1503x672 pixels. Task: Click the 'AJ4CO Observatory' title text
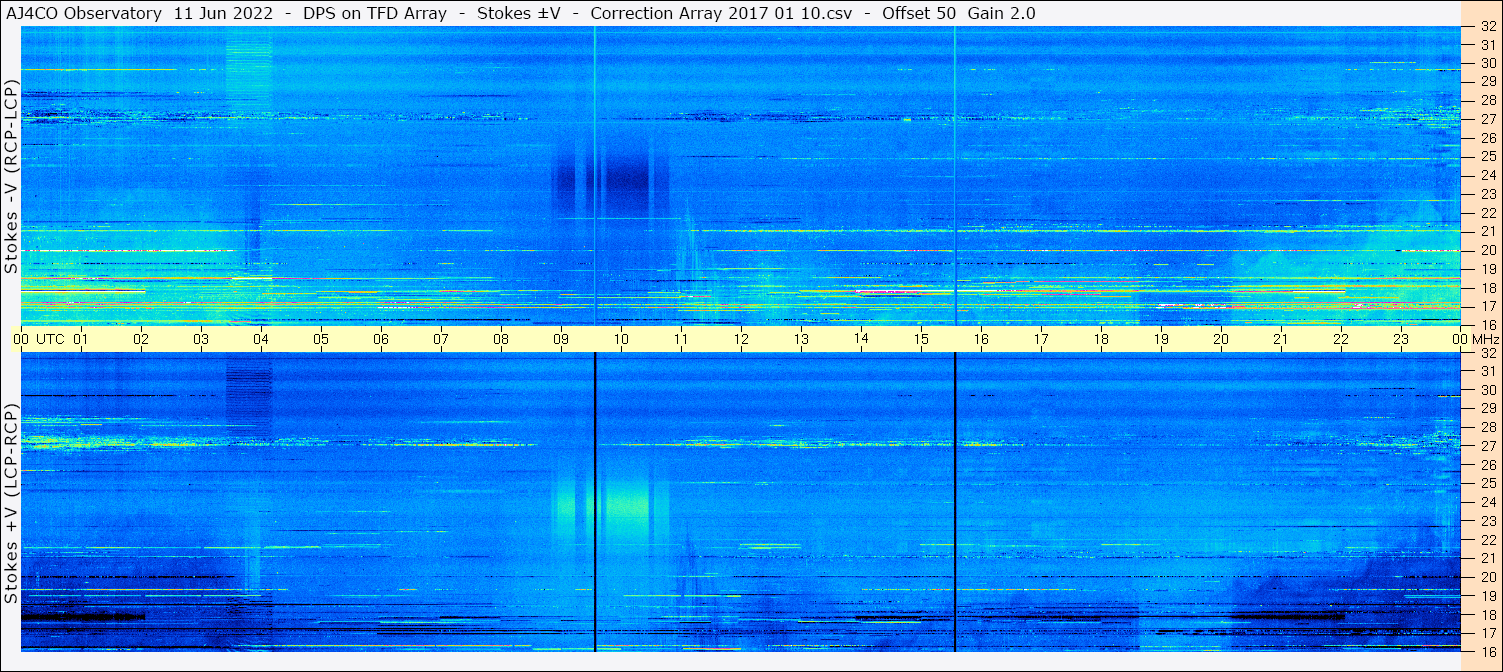[83, 14]
